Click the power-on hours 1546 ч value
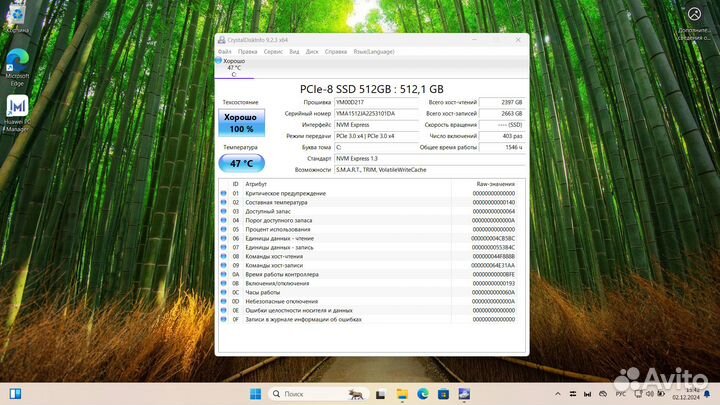Screen dimensions: 720x405 (x=501, y=147)
